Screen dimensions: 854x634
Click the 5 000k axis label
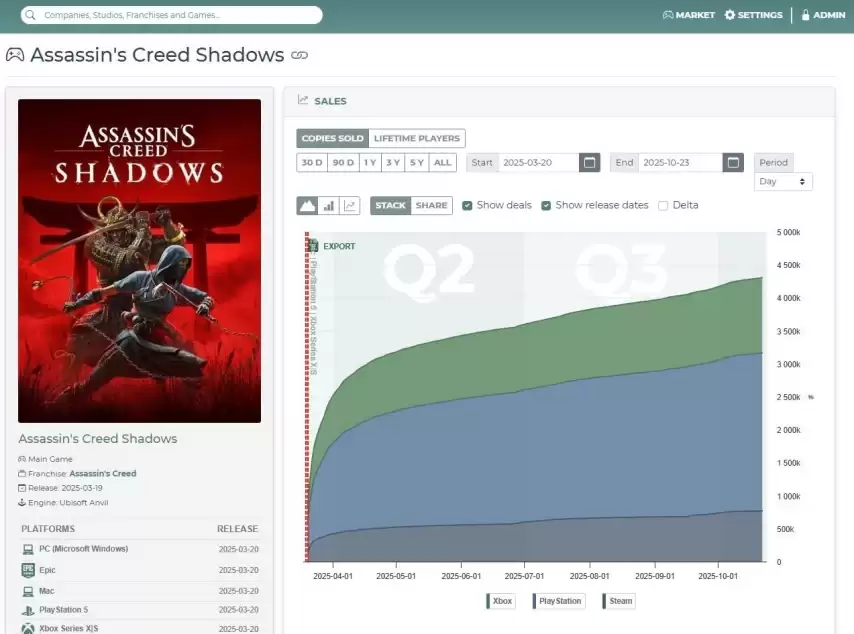(788, 232)
